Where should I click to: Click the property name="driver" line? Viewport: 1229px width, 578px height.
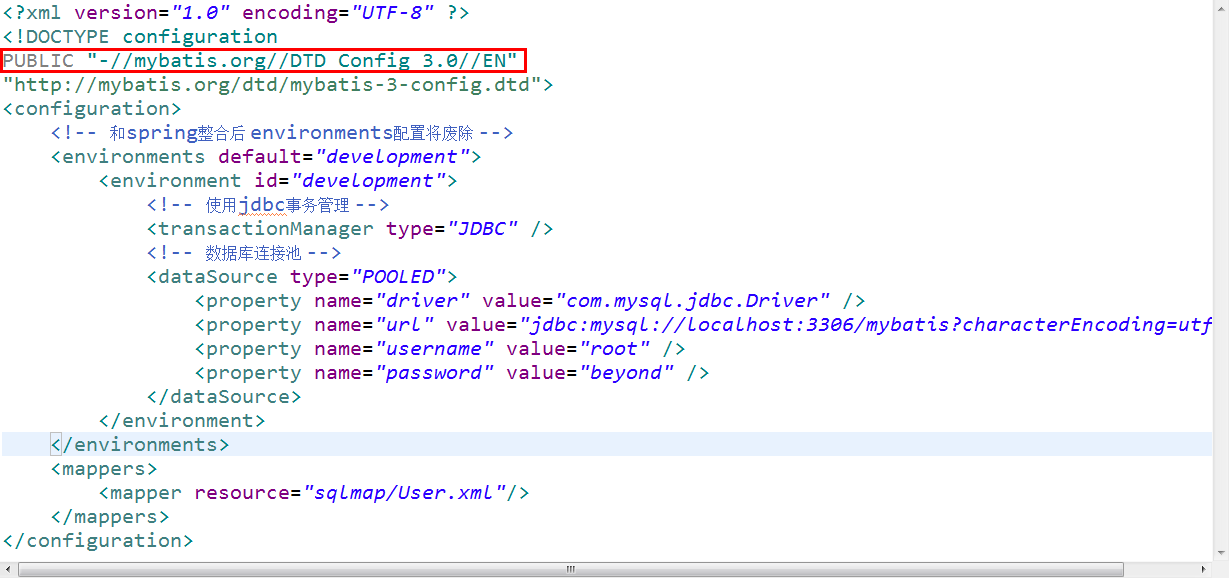530,301
